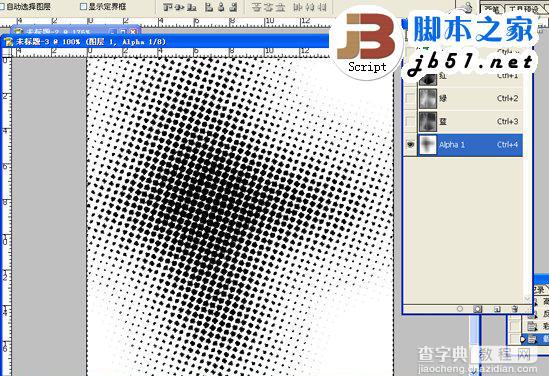
Task: Click the align right edges icon
Action: [233, 7]
